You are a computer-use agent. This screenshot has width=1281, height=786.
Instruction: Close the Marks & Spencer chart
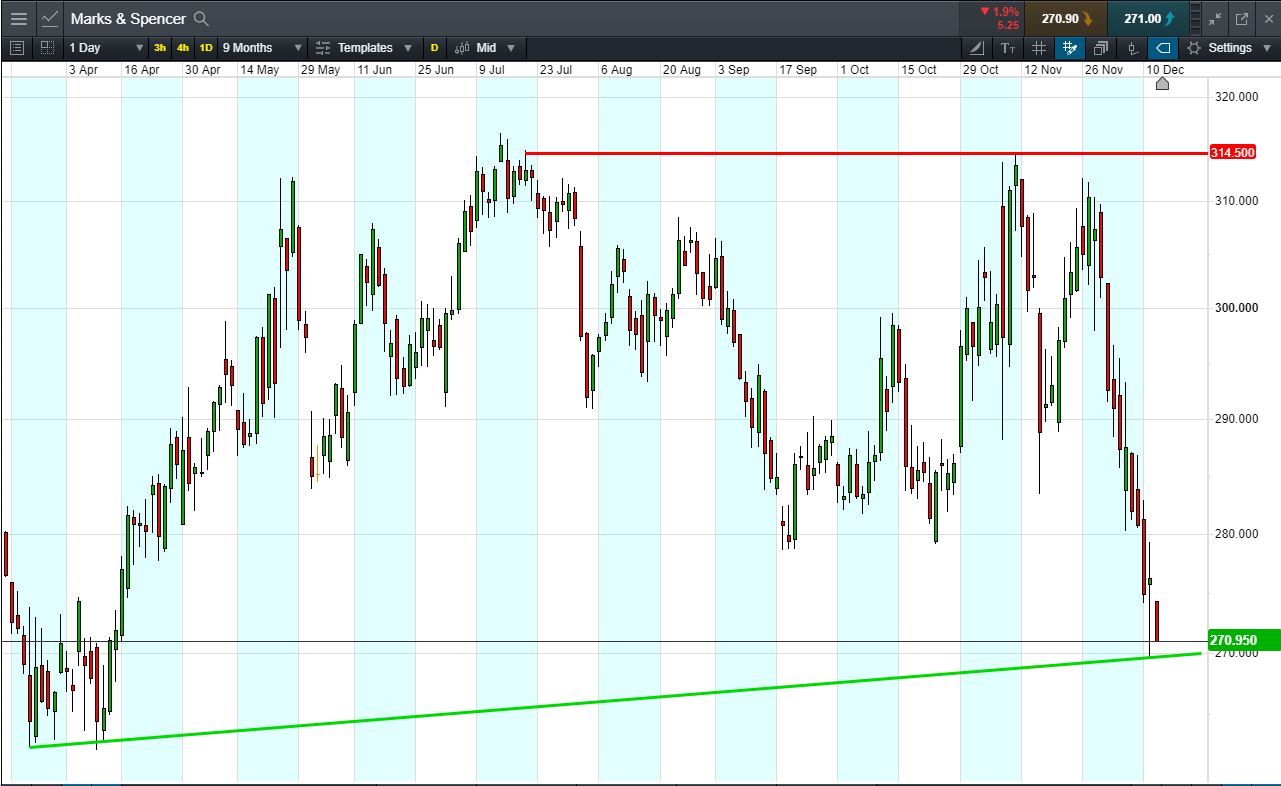[1267, 19]
